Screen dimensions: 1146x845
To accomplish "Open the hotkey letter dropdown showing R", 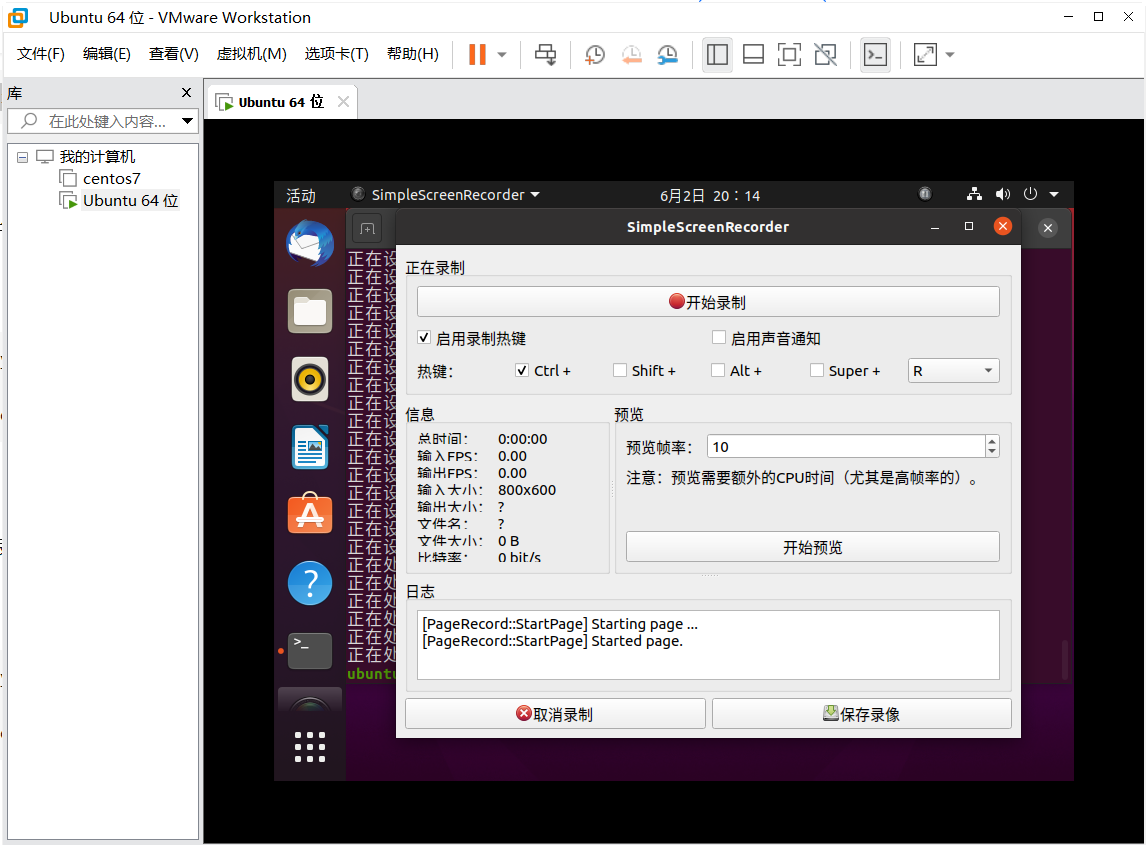I will 953,370.
